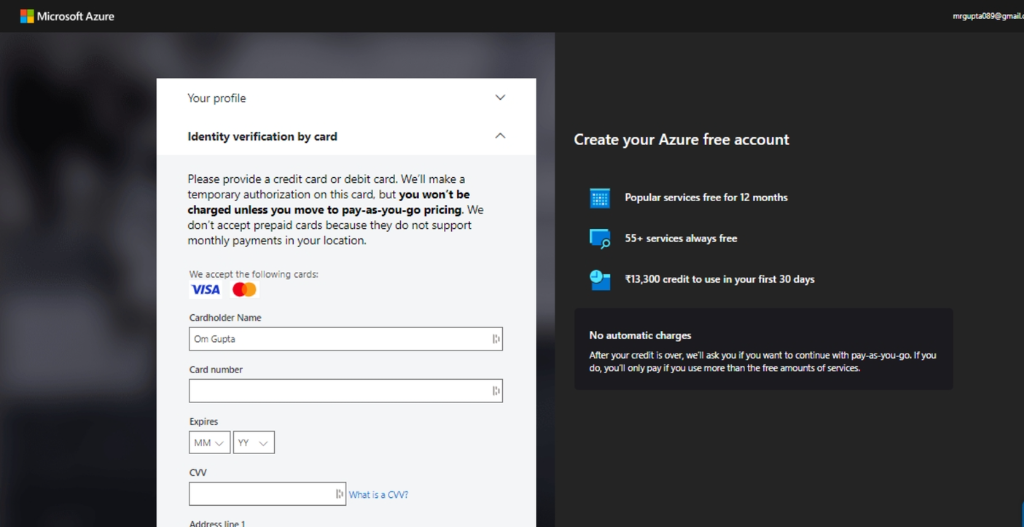Click autofill icon in Cardholder Name field
The image size is (1024, 527).
coord(495,339)
